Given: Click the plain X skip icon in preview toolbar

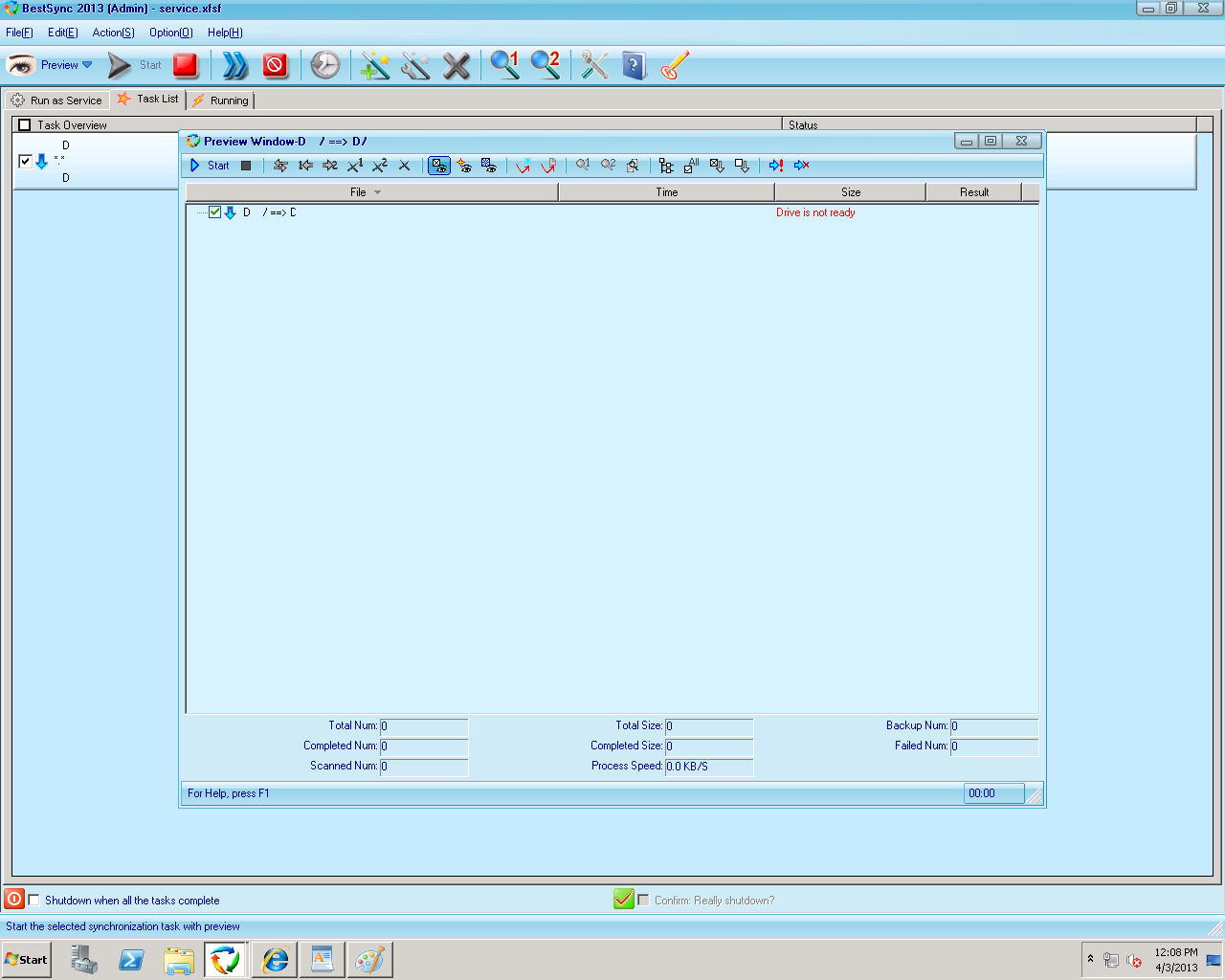Looking at the screenshot, I should click(x=404, y=166).
